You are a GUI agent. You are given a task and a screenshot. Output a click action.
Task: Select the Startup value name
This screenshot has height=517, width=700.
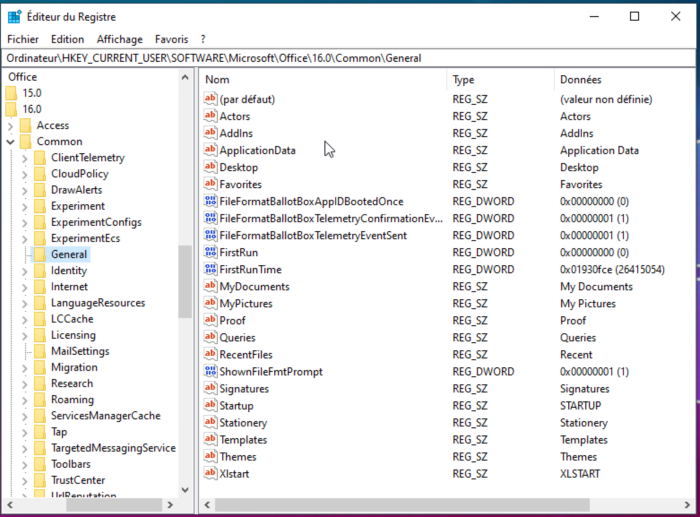(236, 406)
